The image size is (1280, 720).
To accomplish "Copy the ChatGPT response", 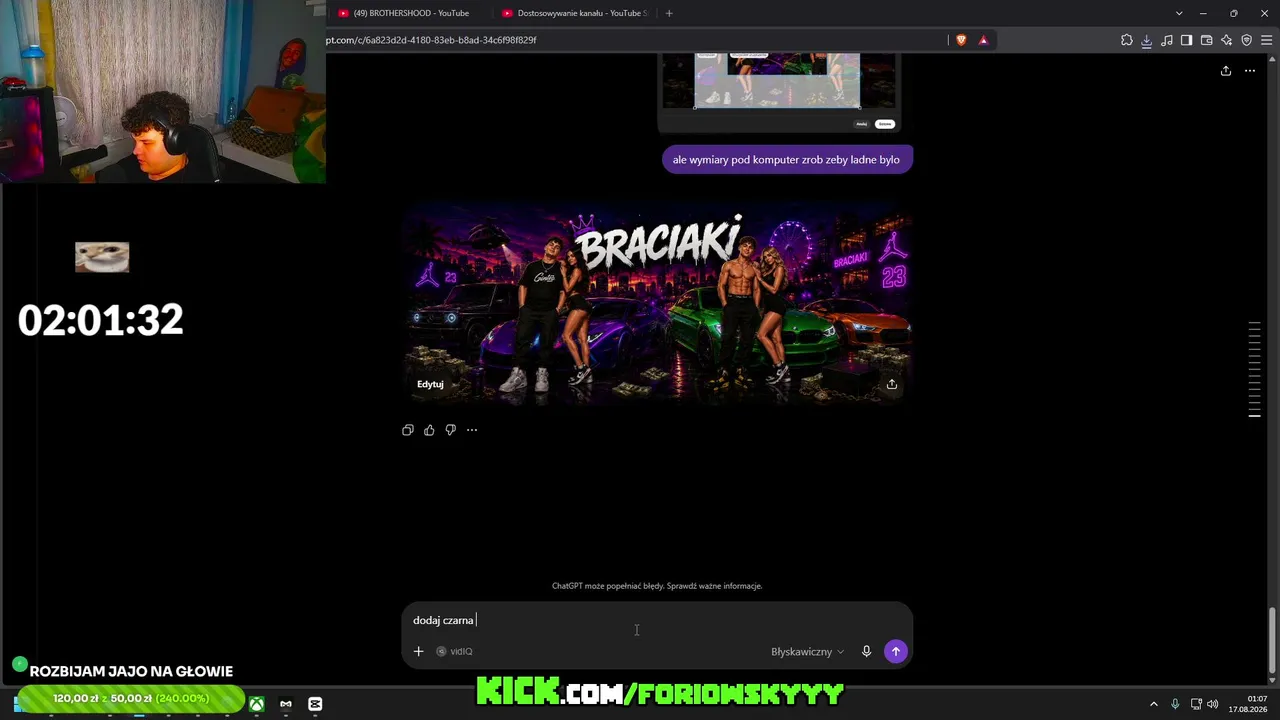I will pos(408,430).
